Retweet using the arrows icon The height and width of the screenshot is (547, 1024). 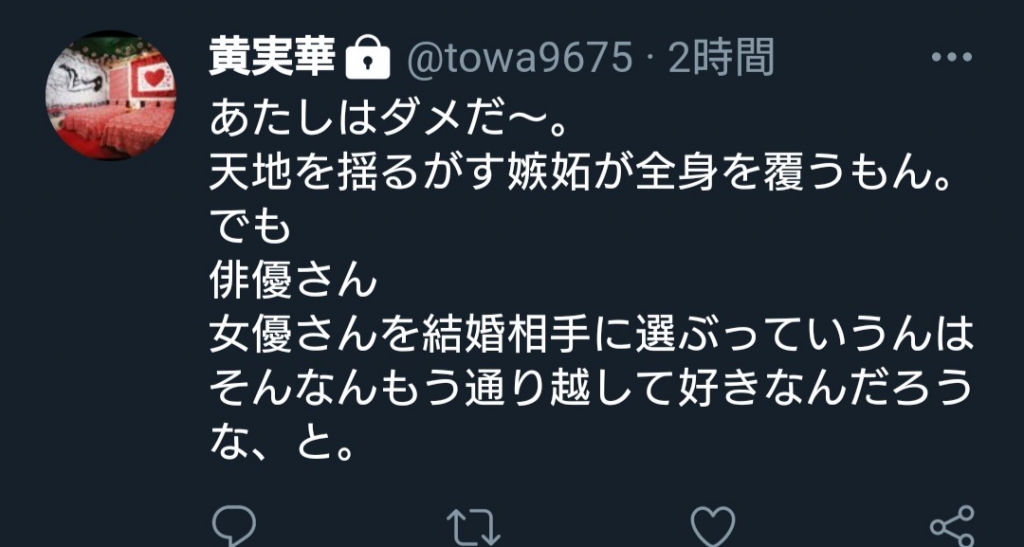(x=473, y=527)
